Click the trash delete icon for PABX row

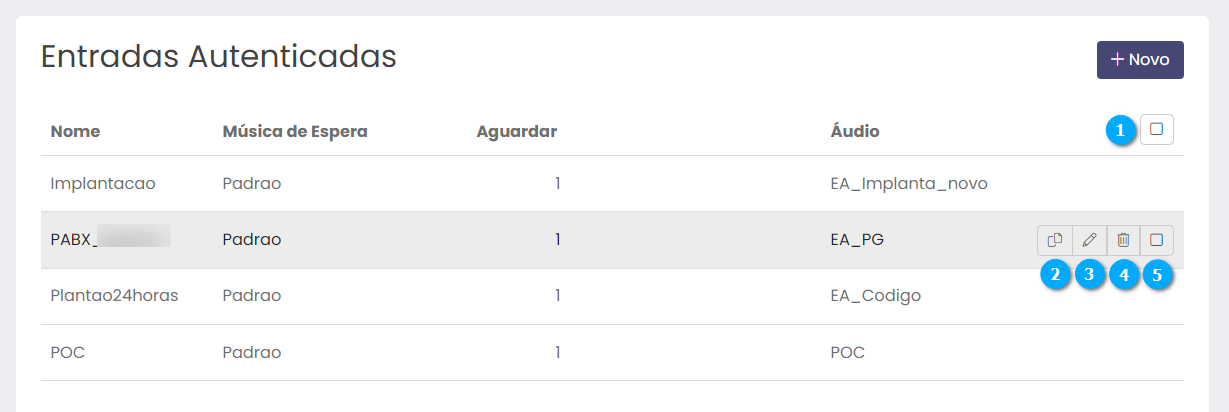1123,240
